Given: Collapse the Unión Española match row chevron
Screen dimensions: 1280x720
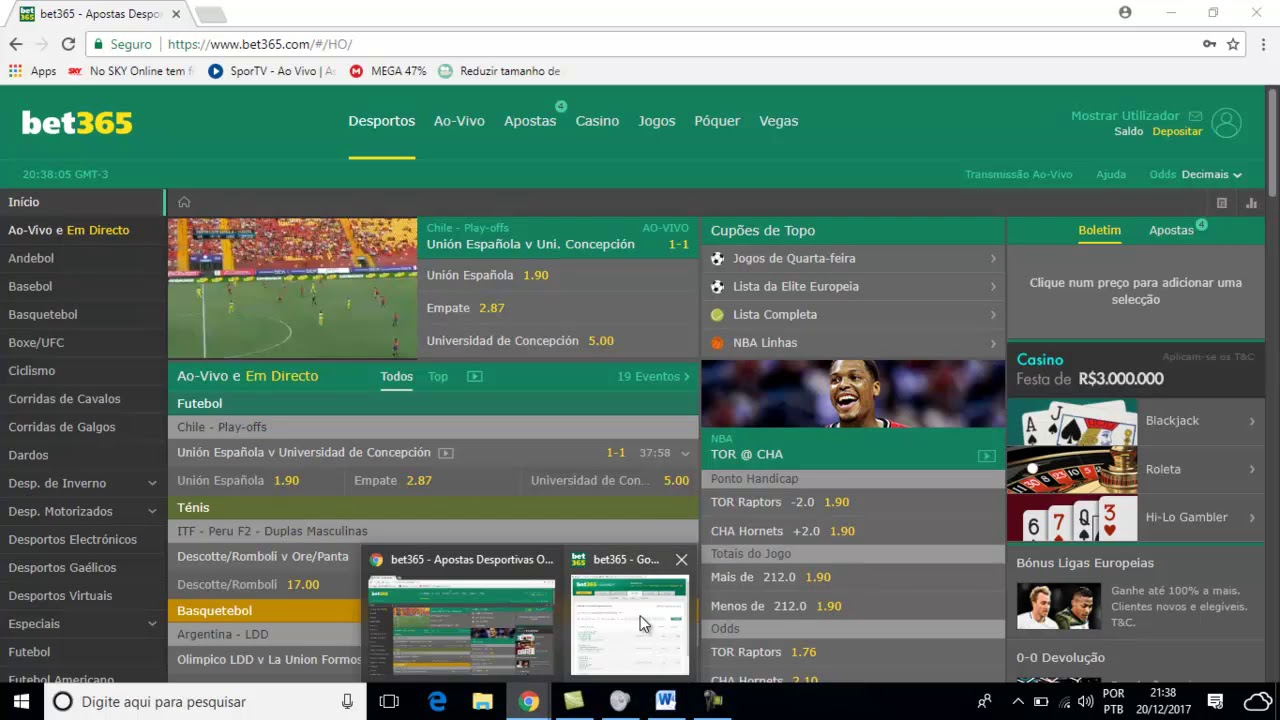Looking at the screenshot, I should [685, 453].
